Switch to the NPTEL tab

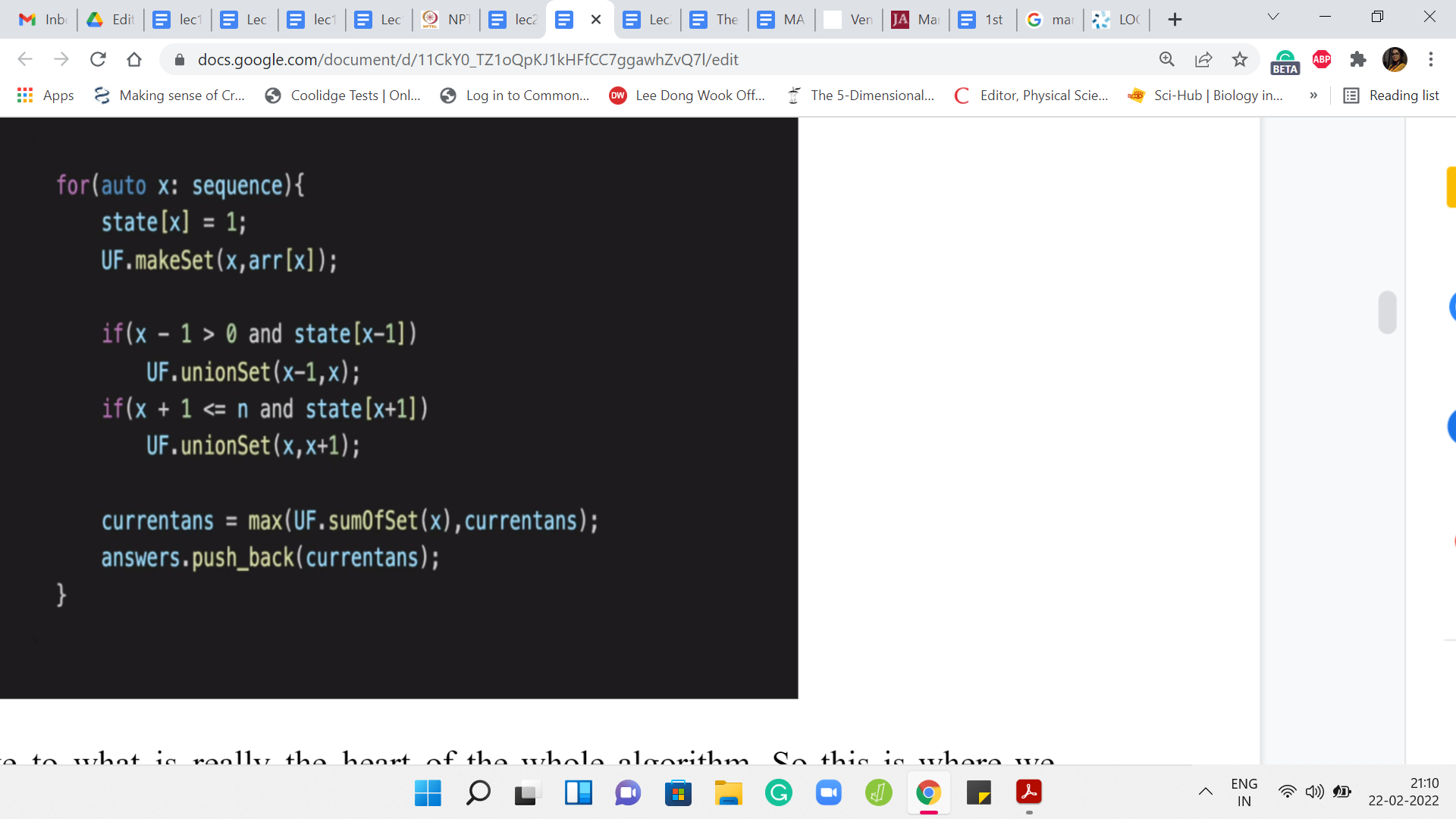tap(446, 20)
